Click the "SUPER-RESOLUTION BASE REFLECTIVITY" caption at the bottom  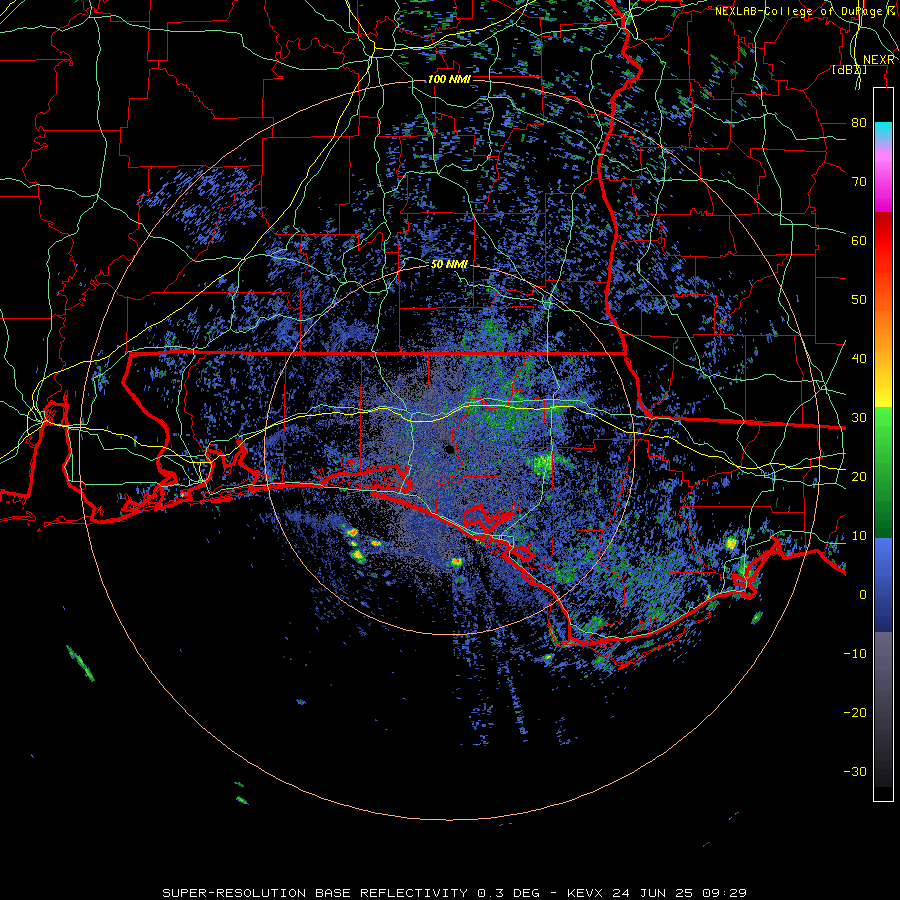(x=315, y=893)
